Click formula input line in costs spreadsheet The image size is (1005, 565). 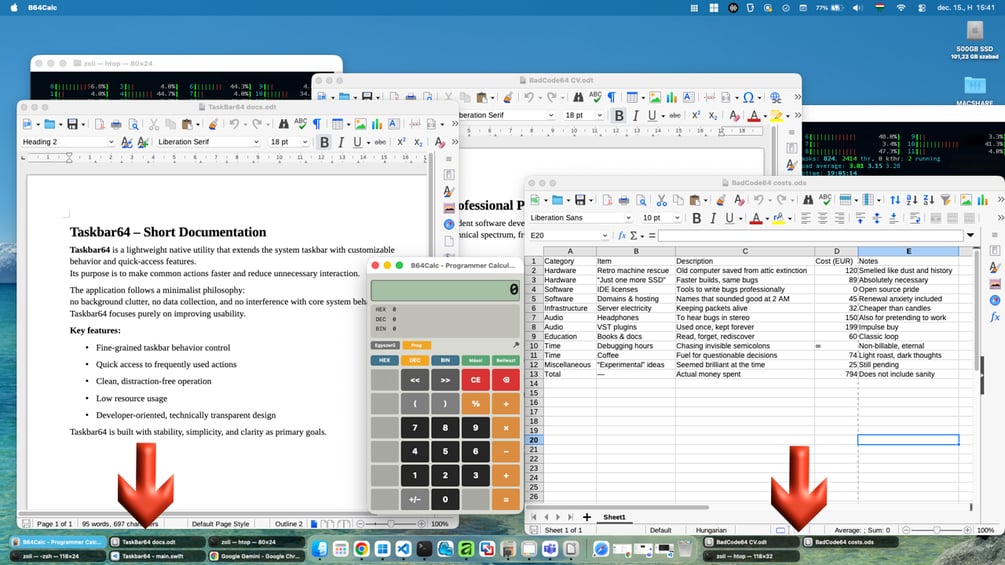[x=810, y=235]
